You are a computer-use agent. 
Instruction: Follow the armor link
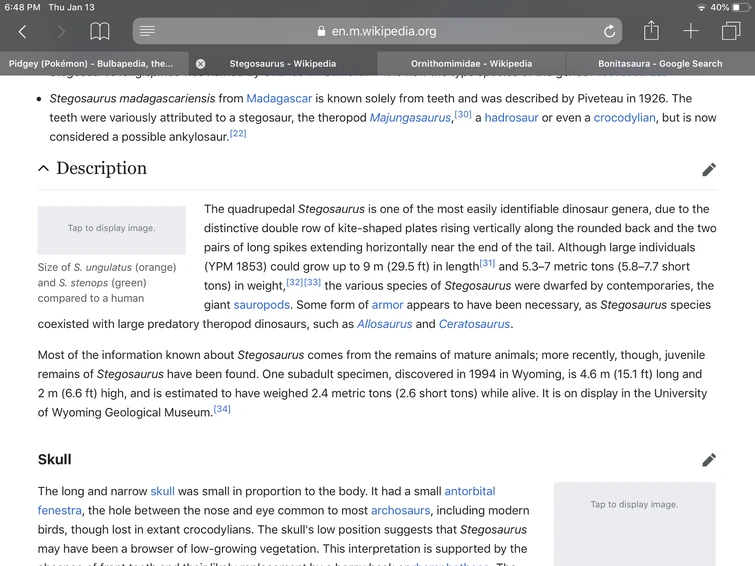pos(387,305)
